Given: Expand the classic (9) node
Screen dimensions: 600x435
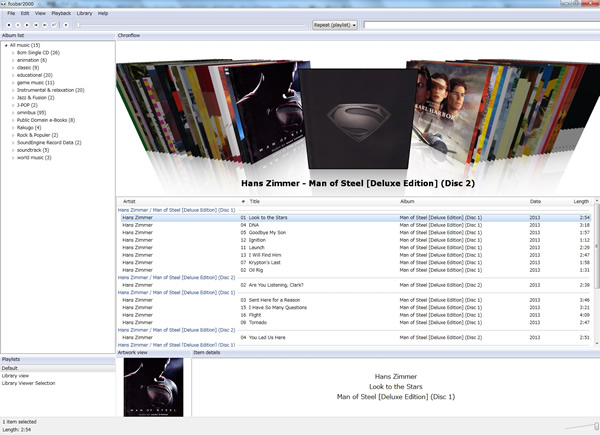Looking at the screenshot, I should [13, 68].
